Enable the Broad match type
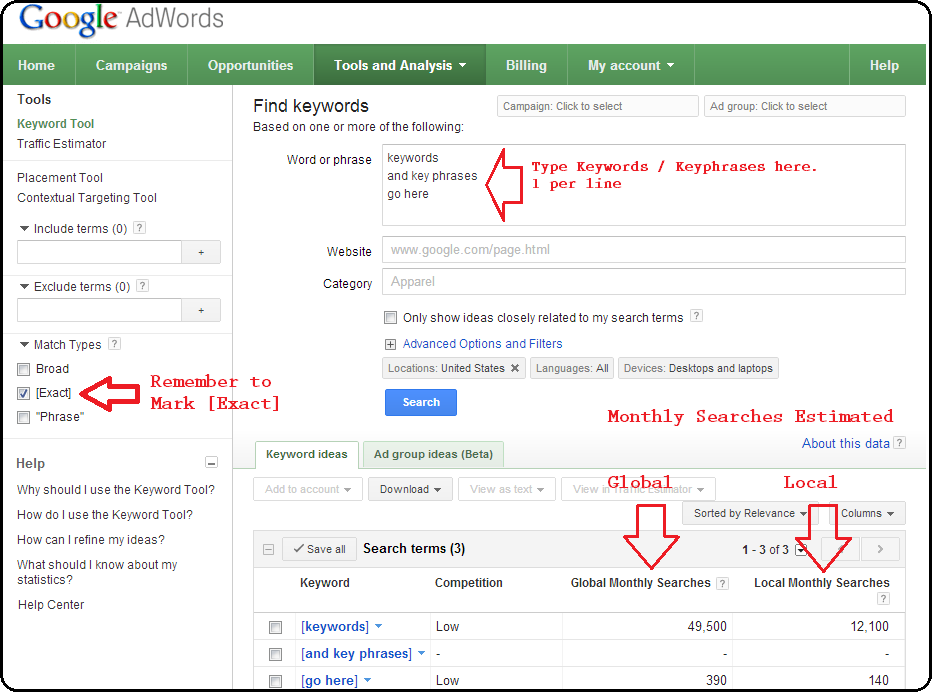 click(24, 370)
